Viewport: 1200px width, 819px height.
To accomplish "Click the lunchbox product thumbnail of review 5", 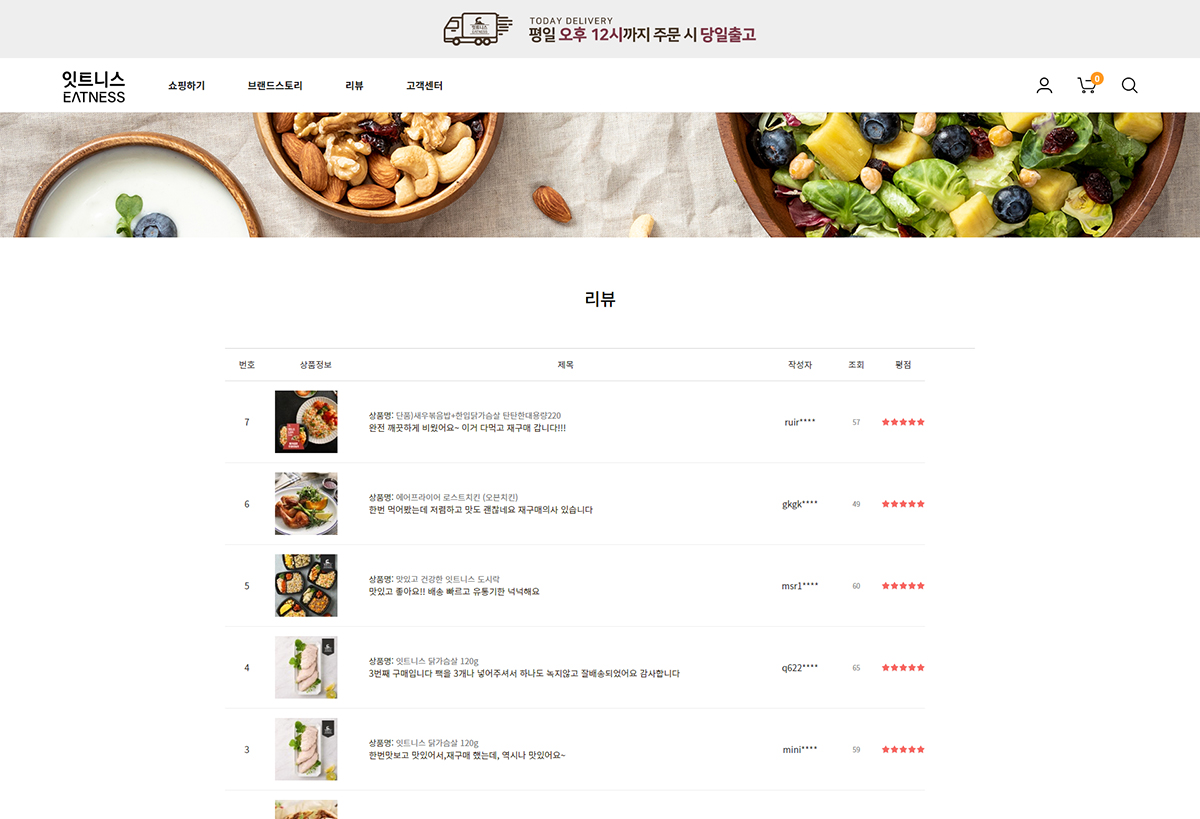I will click(306, 586).
